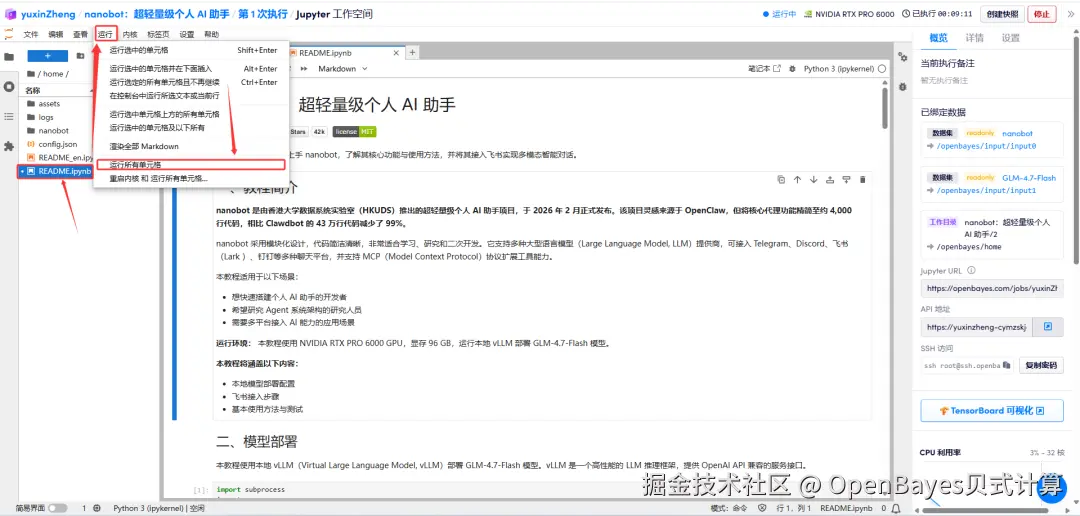Viewport: 1080px width, 516px height.
Task: Open TensorBoard 可视化 button
Action: [992, 411]
